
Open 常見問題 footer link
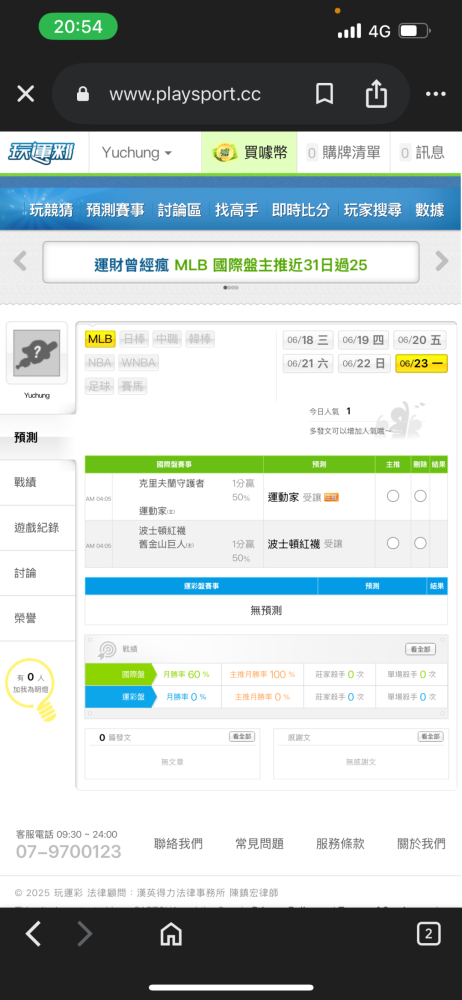(x=260, y=844)
